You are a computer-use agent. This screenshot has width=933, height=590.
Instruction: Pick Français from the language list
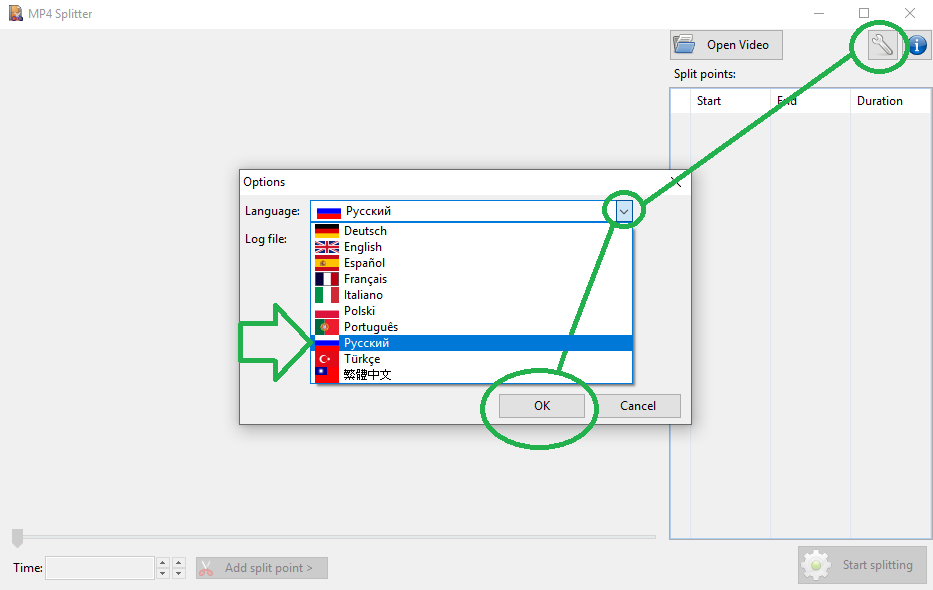tap(365, 279)
